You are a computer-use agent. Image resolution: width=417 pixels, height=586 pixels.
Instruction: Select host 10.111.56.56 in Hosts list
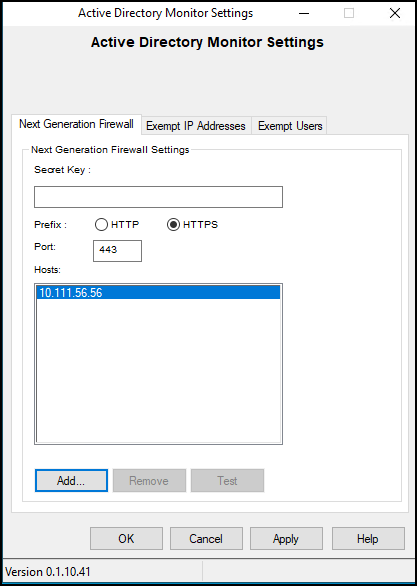(158, 293)
